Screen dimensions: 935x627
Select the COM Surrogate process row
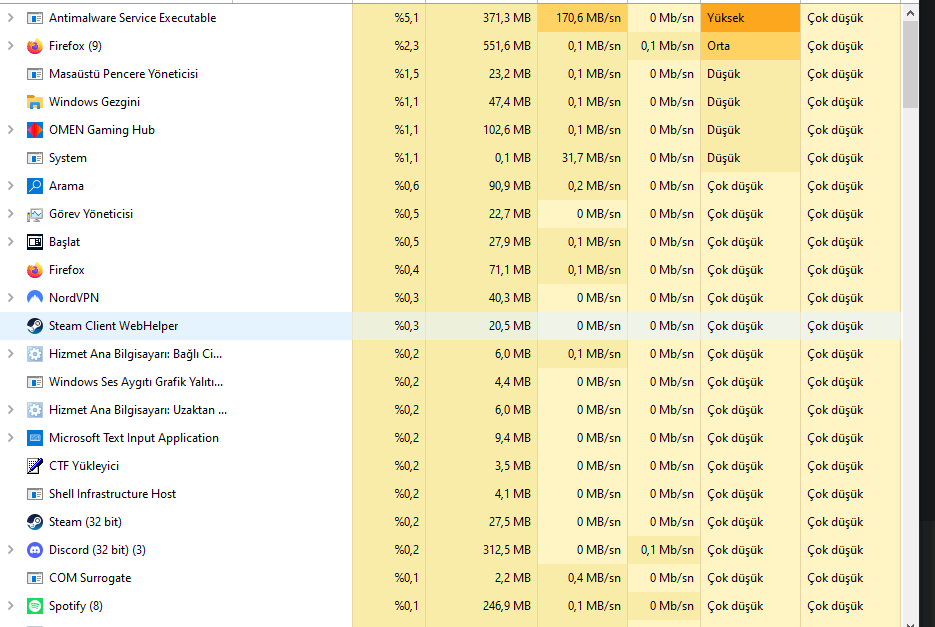(x=450, y=578)
